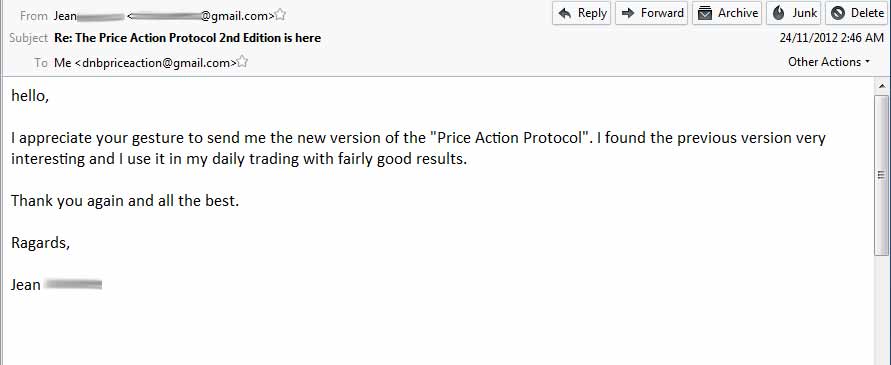Click the Reply arrow icon
This screenshot has width=891, height=365.
(565, 13)
